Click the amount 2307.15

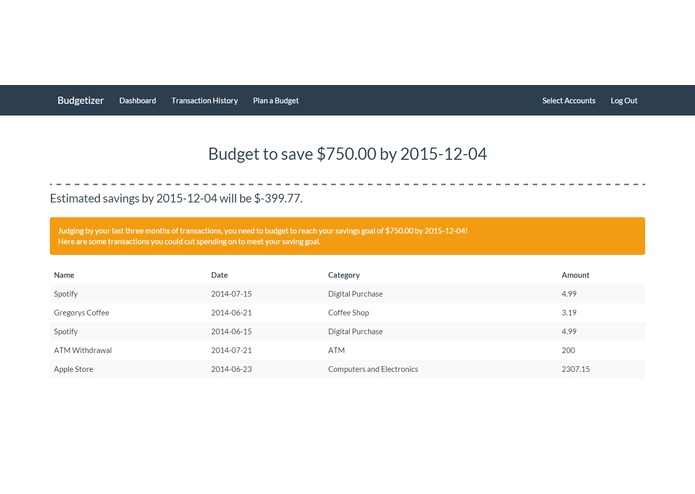click(x=576, y=369)
